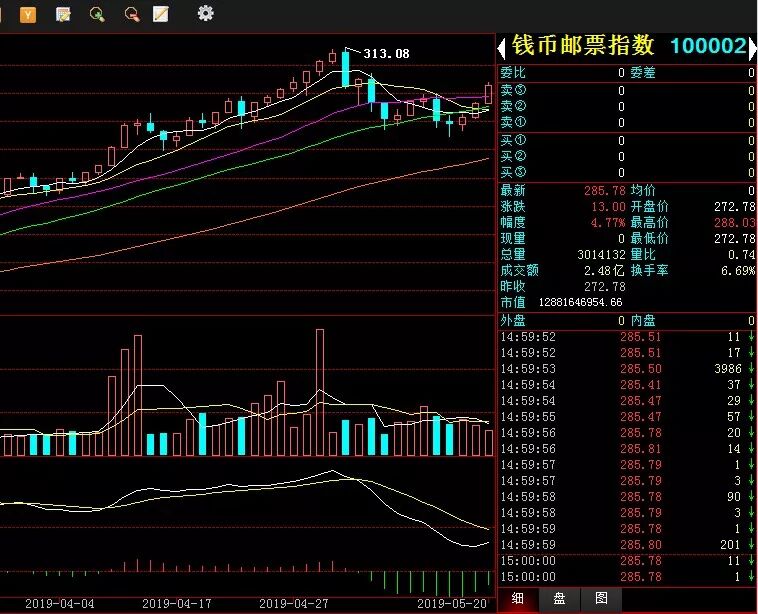Select the 涨跌 value 13.00
The height and width of the screenshot is (614, 758).
coord(609,207)
